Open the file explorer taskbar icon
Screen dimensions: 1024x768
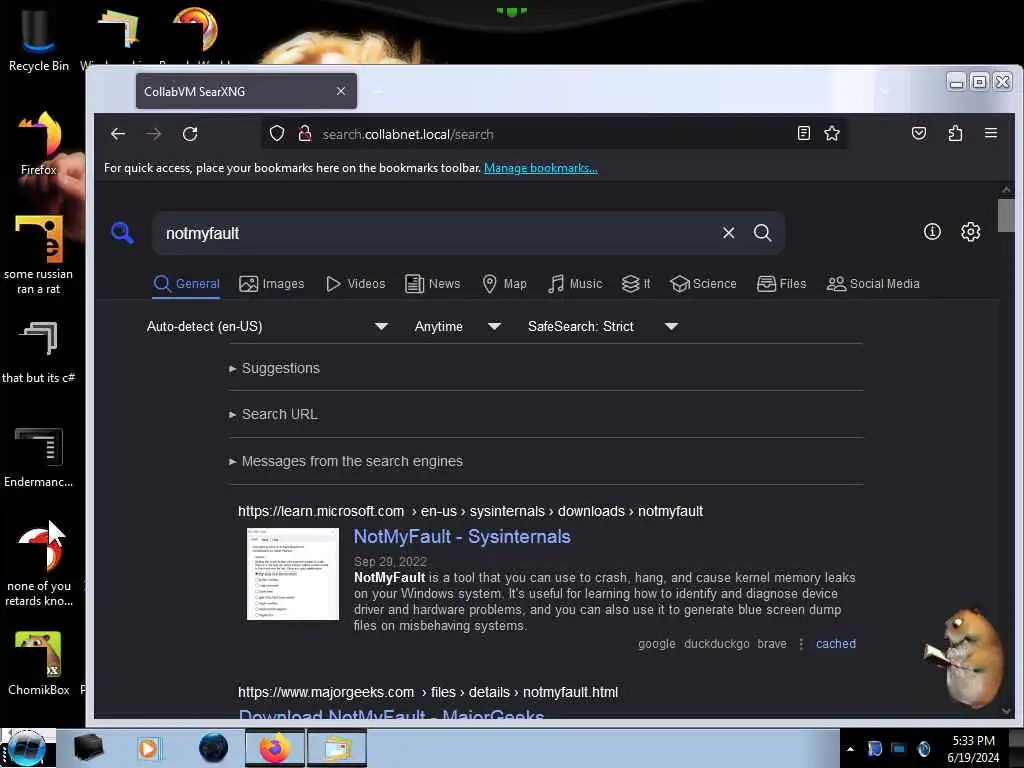pos(337,748)
